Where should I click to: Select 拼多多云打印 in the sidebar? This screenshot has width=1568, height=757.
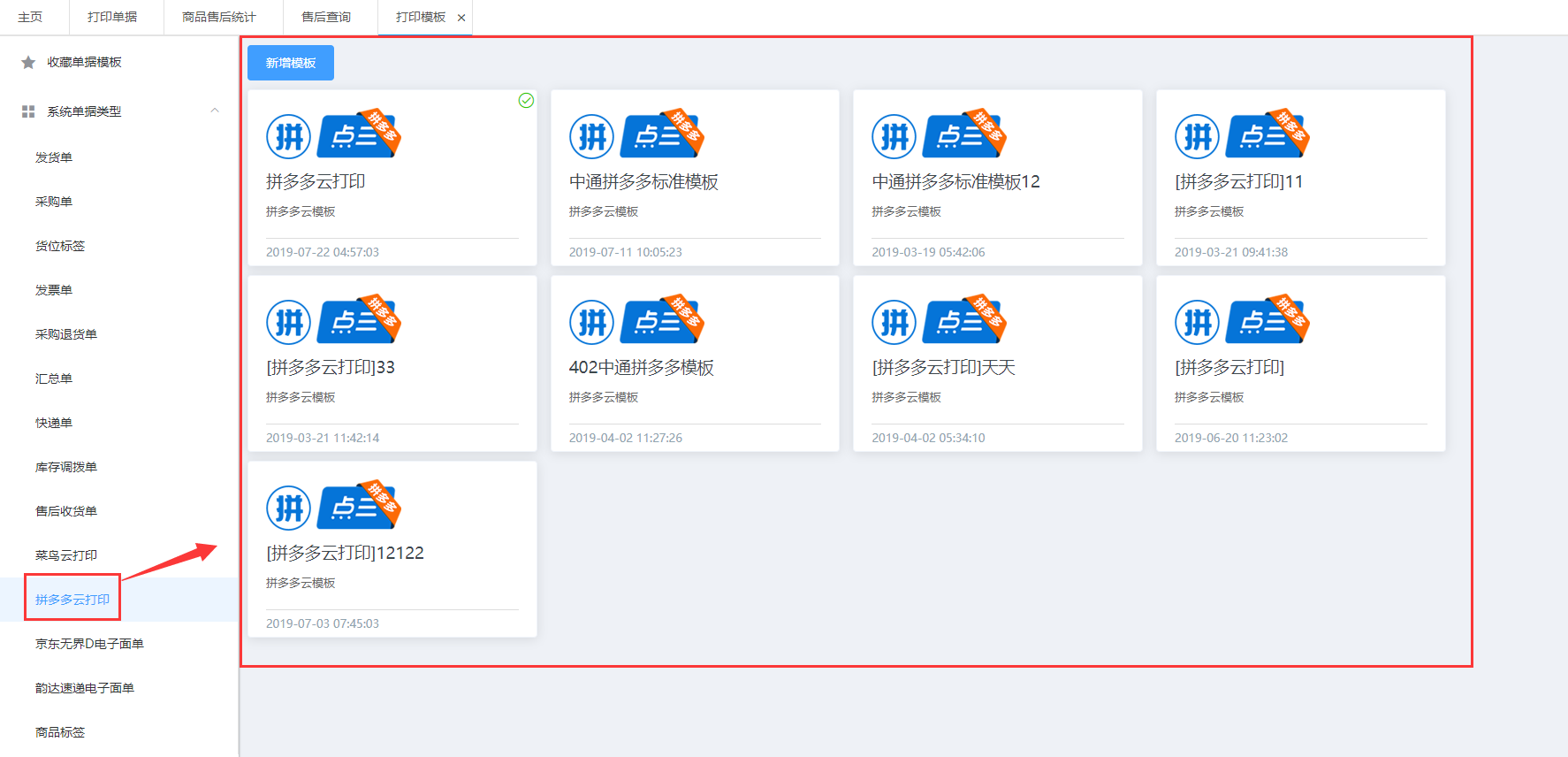72,600
